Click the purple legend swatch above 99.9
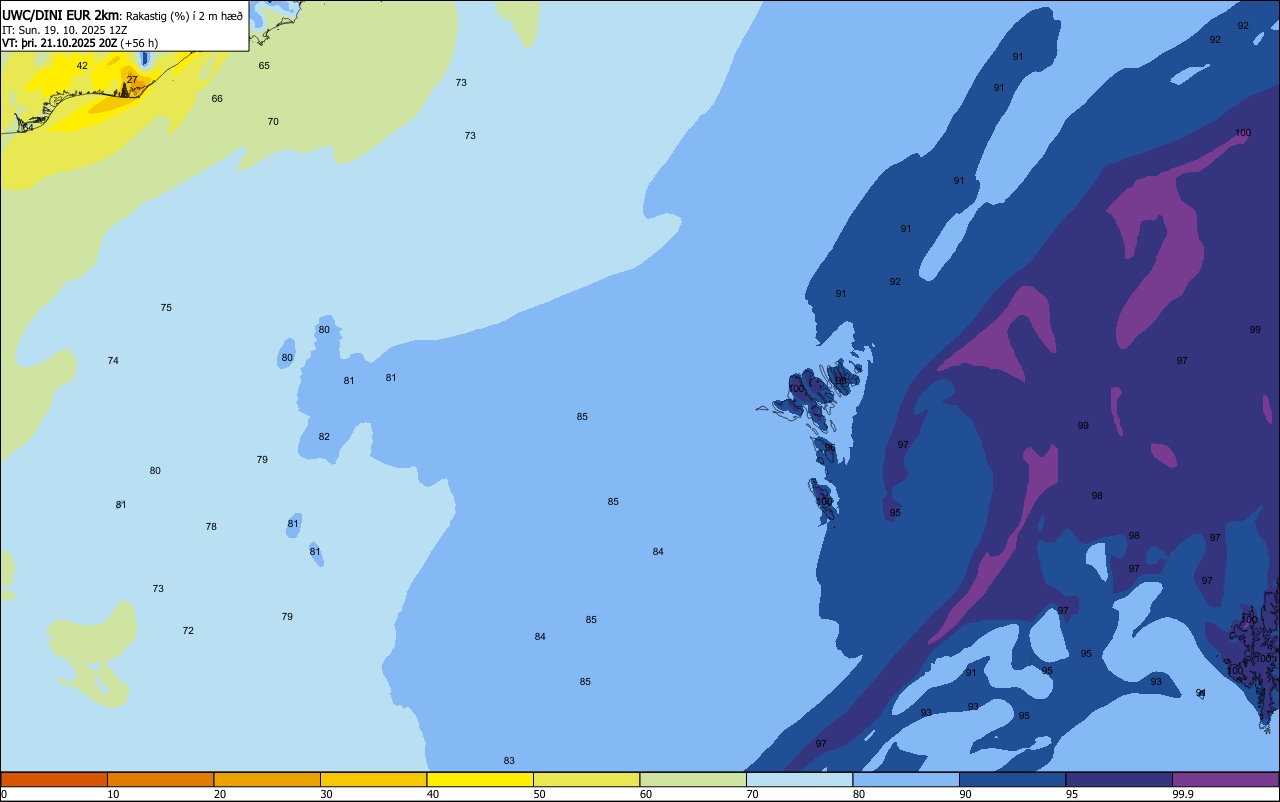This screenshot has width=1280, height=802. click(x=1226, y=779)
